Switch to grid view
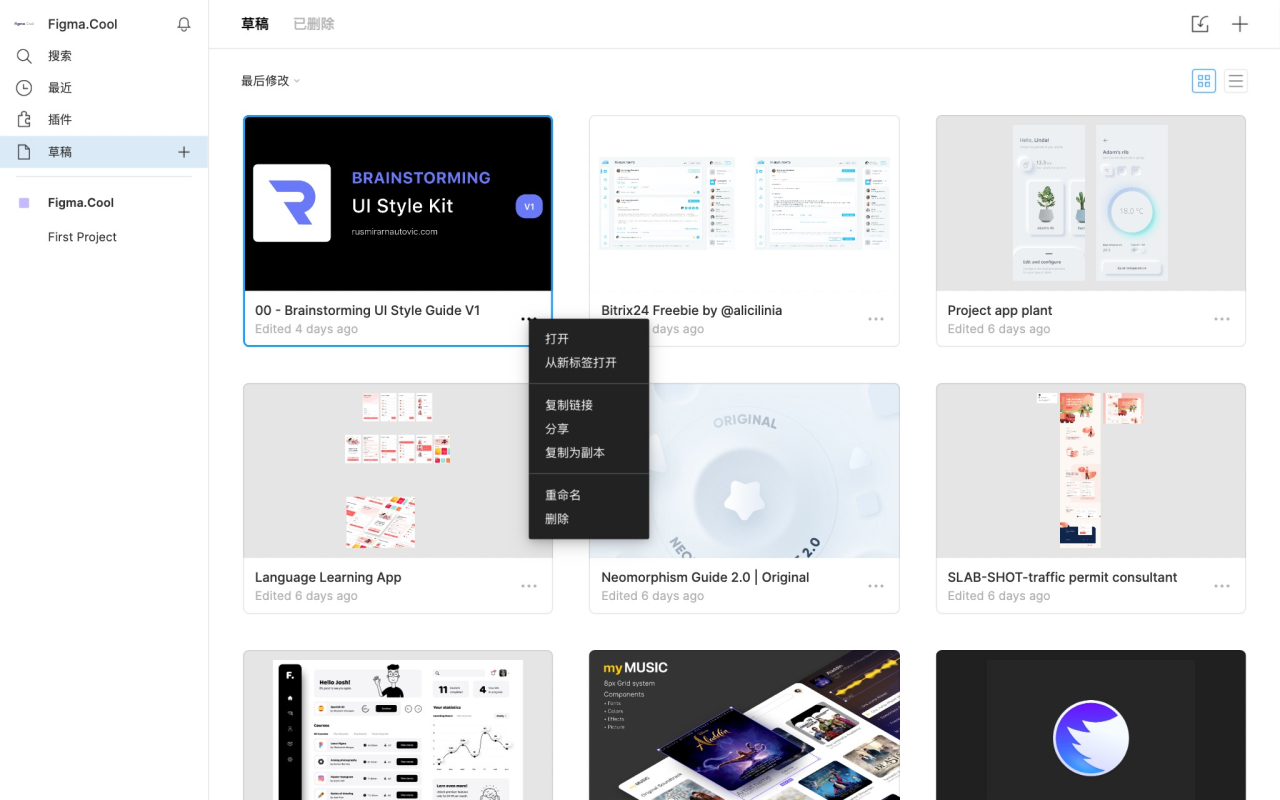1280x800 pixels. pyautogui.click(x=1203, y=81)
